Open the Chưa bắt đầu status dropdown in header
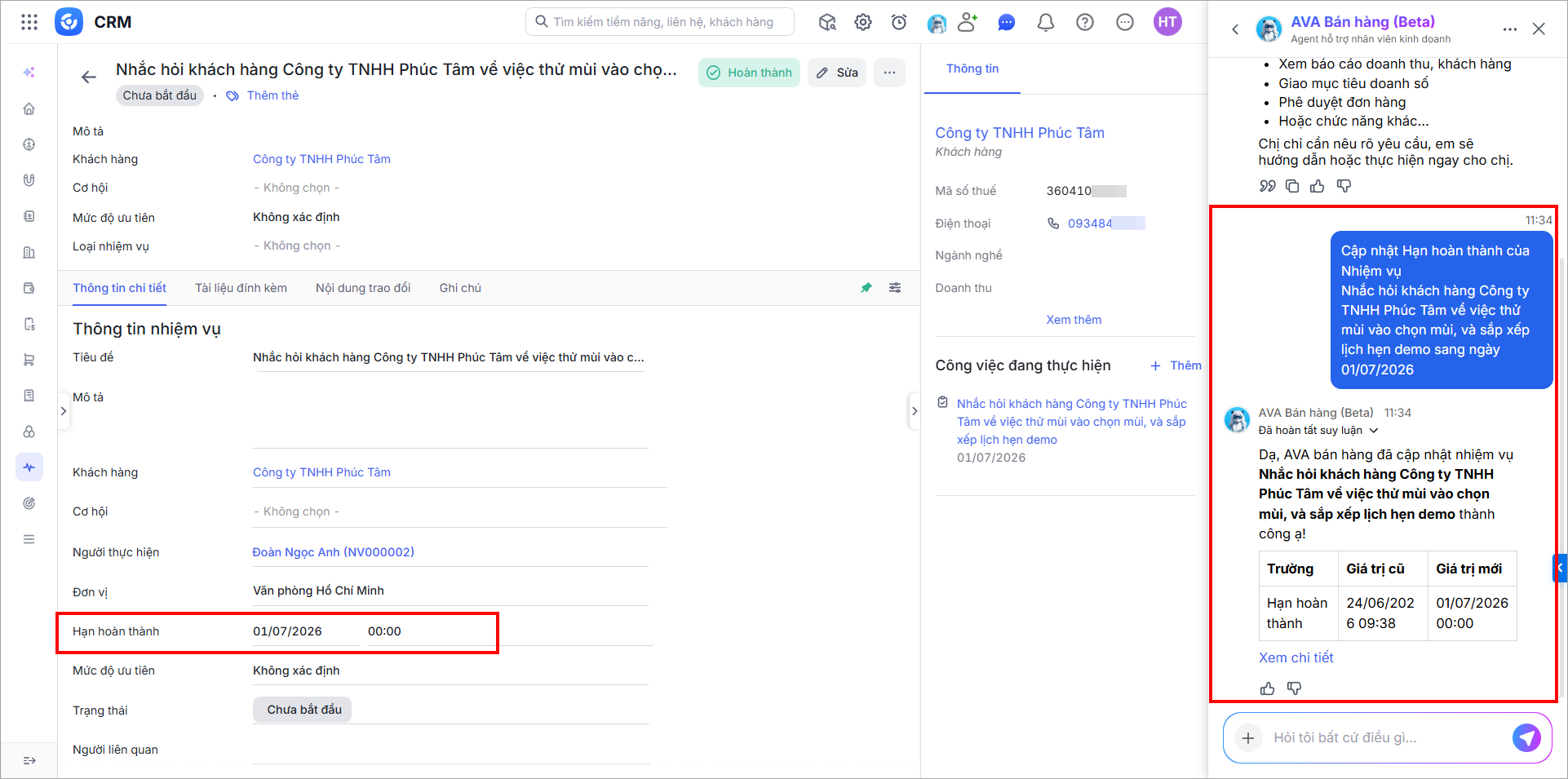The width and height of the screenshot is (1568, 779). [x=160, y=95]
